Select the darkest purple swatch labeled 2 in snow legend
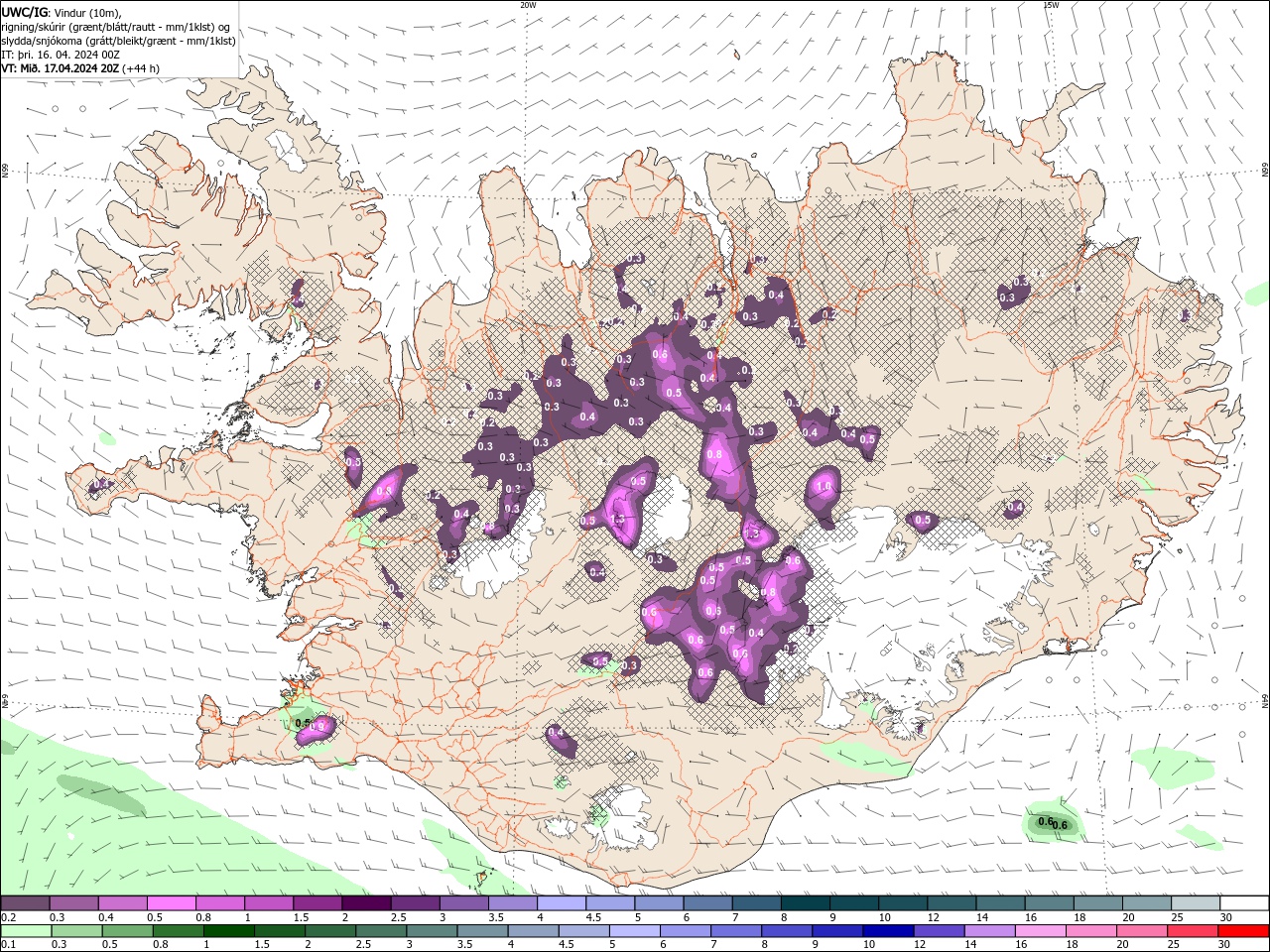The image size is (1270, 952). [366, 903]
